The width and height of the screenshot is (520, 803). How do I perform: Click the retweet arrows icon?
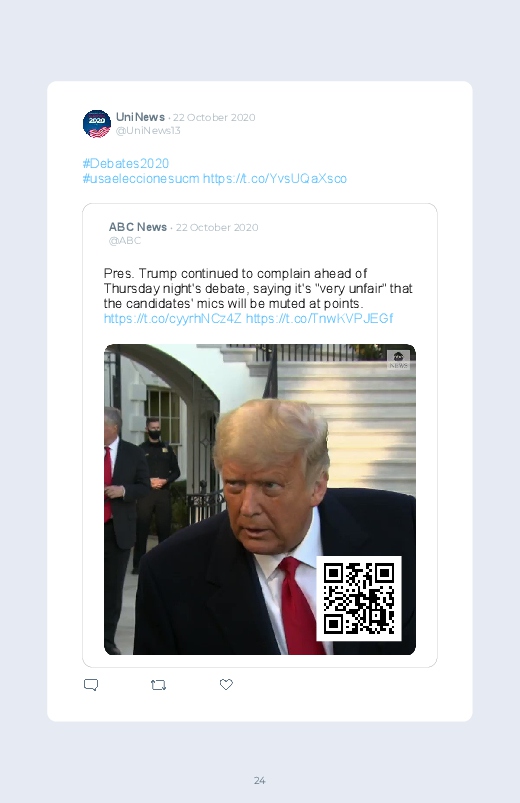[x=158, y=685]
